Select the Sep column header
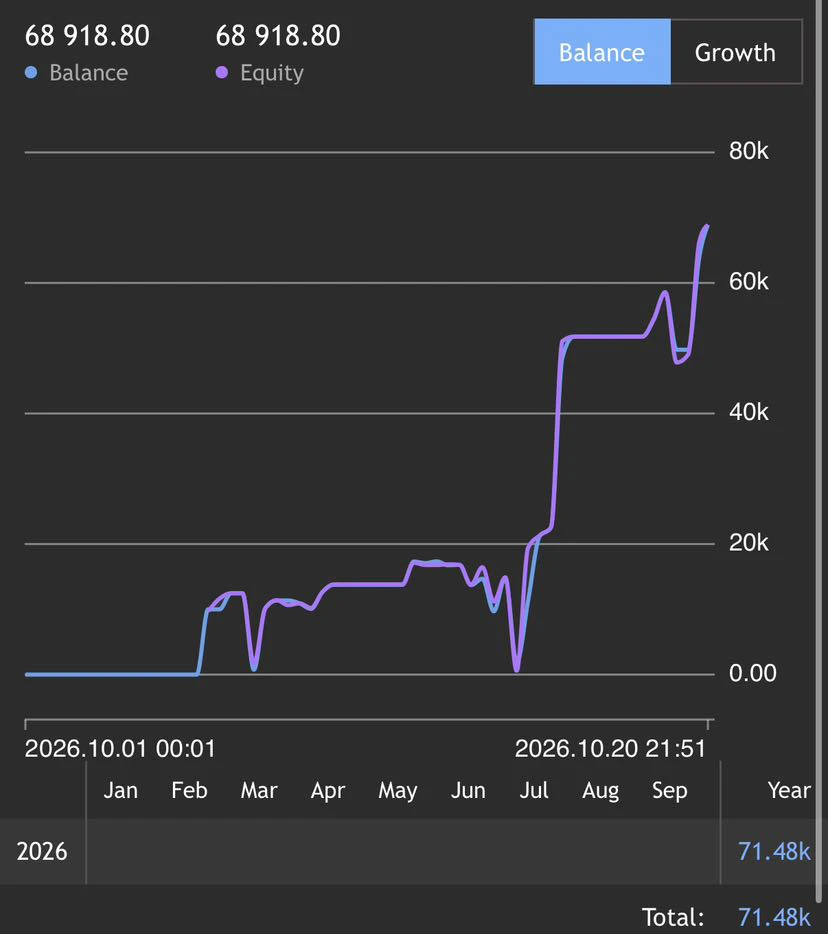Screen dimensions: 828x934 tap(670, 791)
